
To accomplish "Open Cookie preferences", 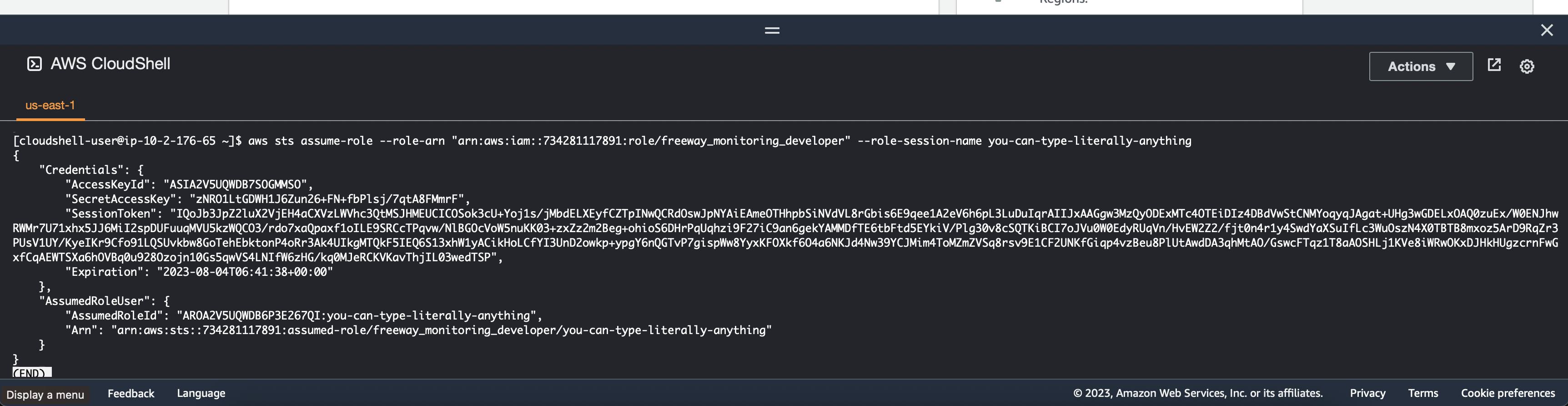I will (1508, 393).
